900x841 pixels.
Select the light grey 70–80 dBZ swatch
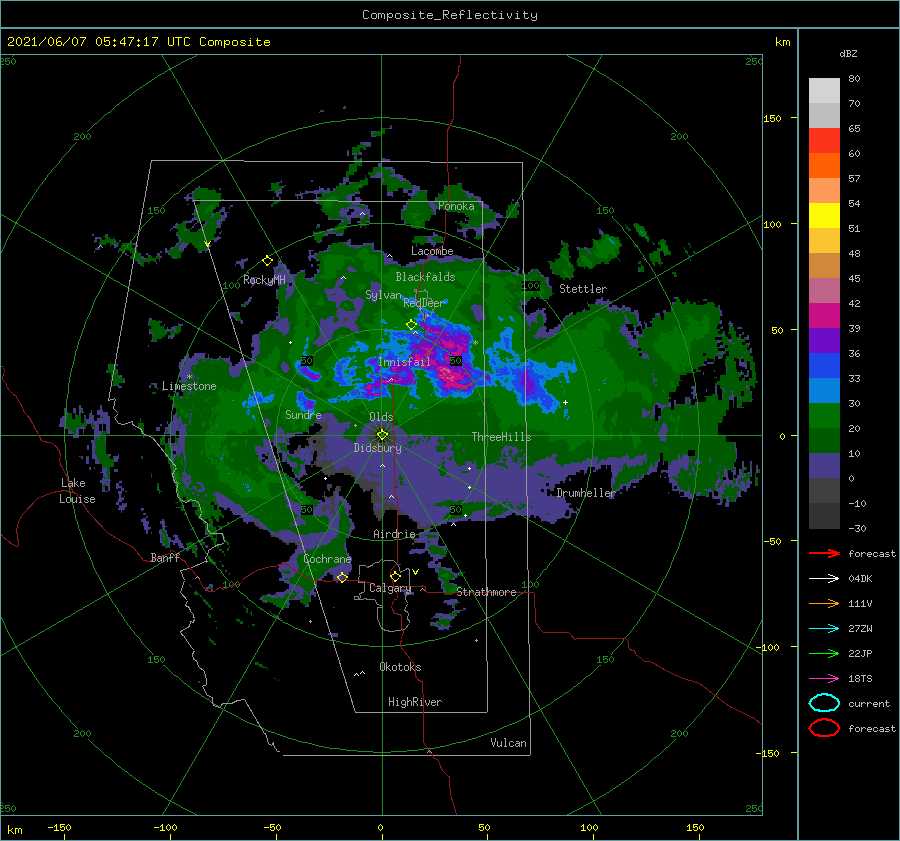click(x=824, y=91)
